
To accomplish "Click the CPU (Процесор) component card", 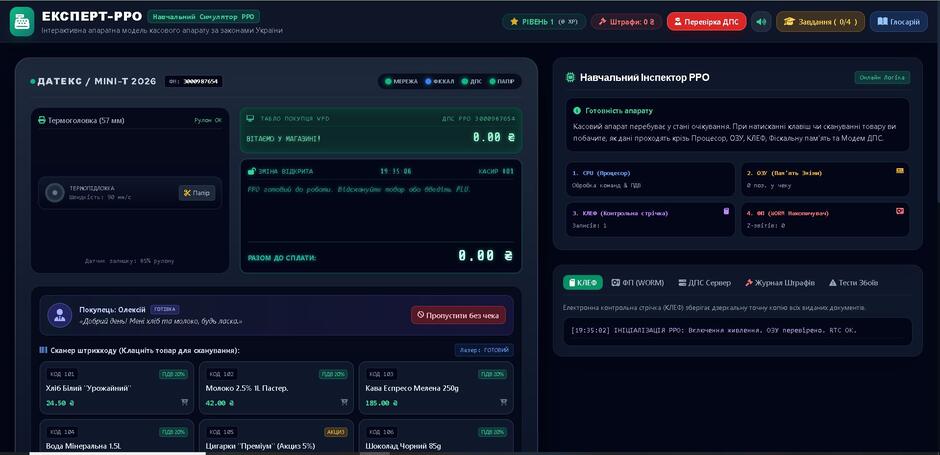I will 650,179.
